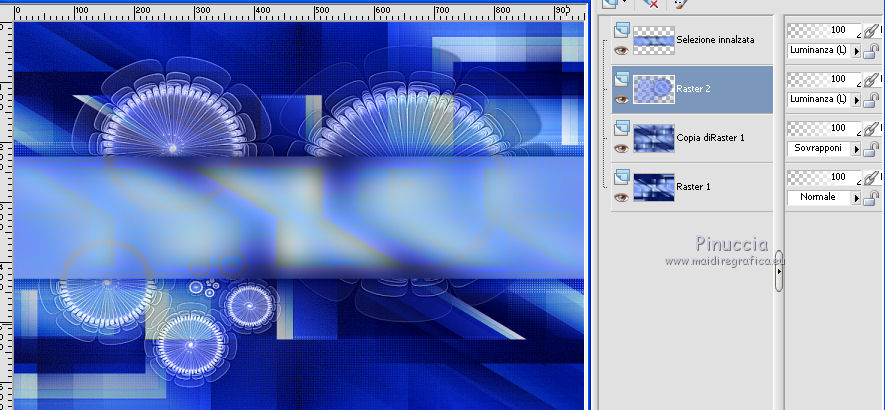Click the layer type icon of Copia diRaster 1
Viewport: 885px width, 410px height.
pos(621,127)
